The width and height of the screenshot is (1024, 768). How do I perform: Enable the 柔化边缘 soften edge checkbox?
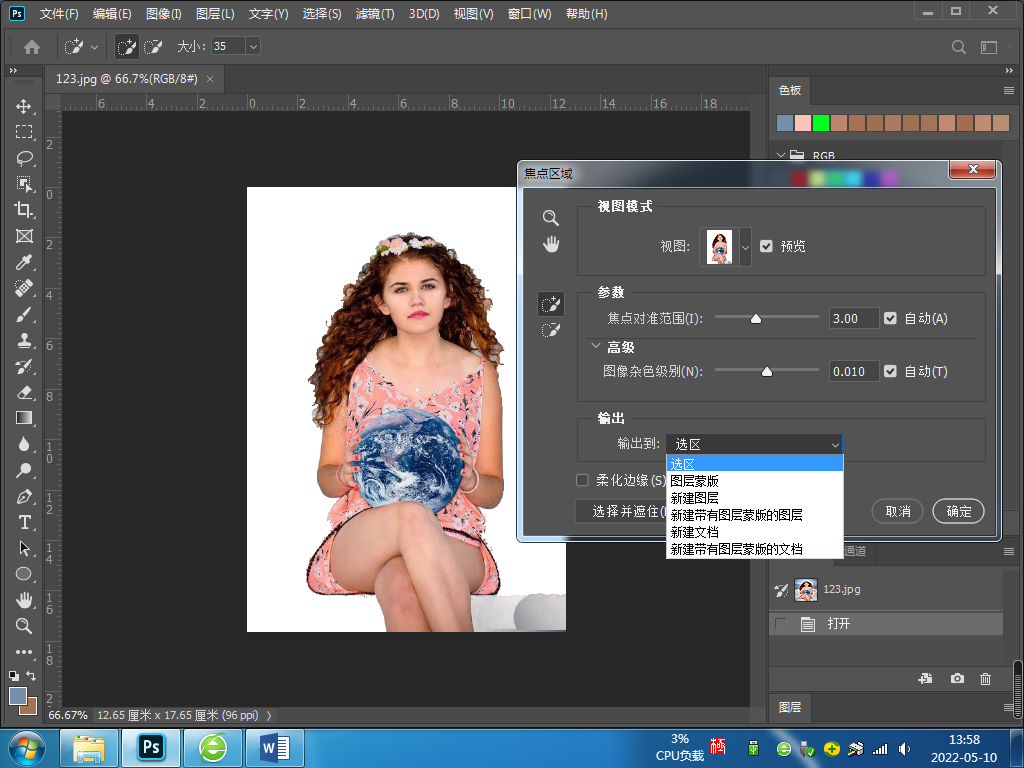coord(583,480)
